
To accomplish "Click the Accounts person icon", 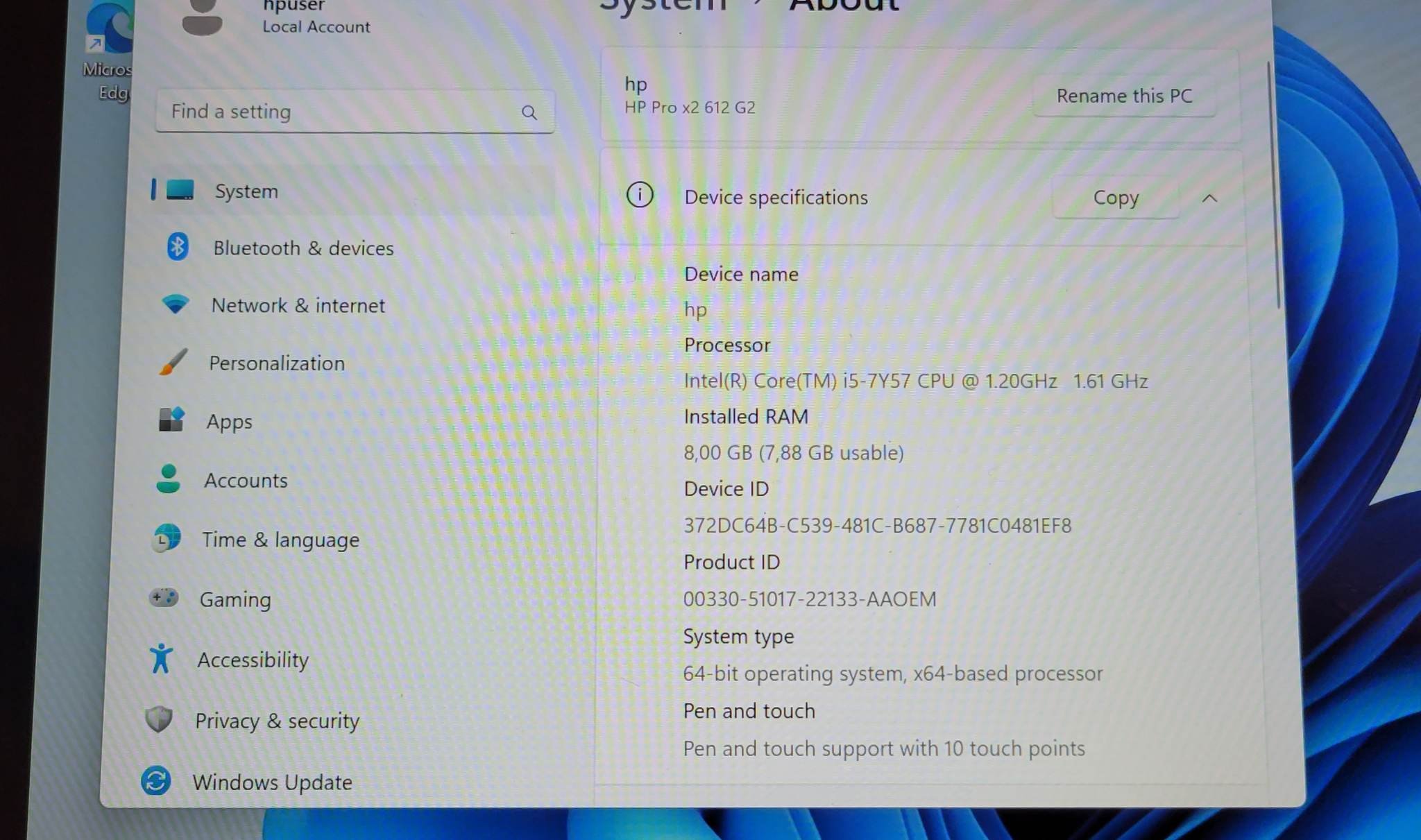I will click(x=168, y=479).
